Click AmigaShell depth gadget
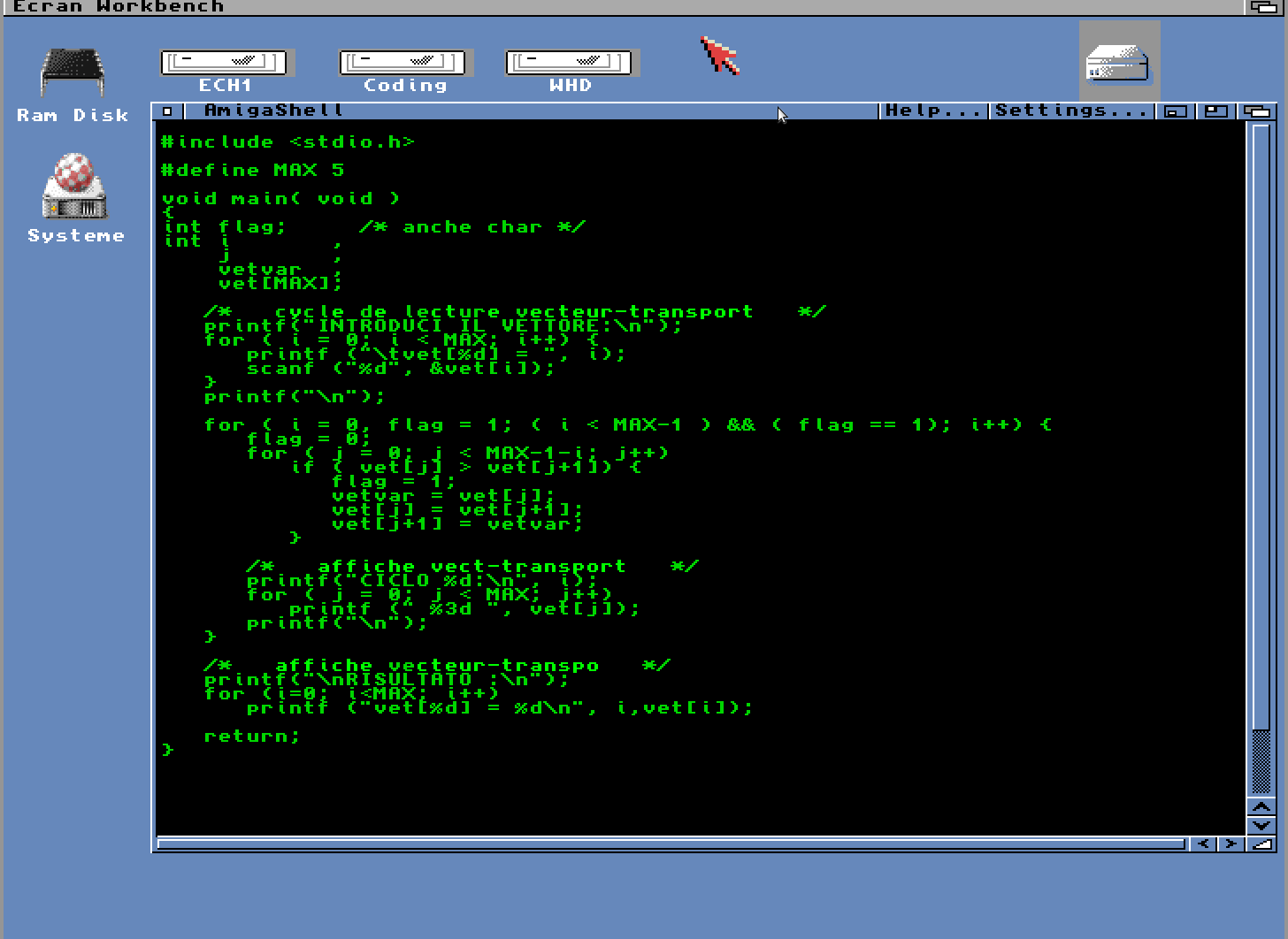Screen dimensions: 1288x939 tap(1257, 111)
